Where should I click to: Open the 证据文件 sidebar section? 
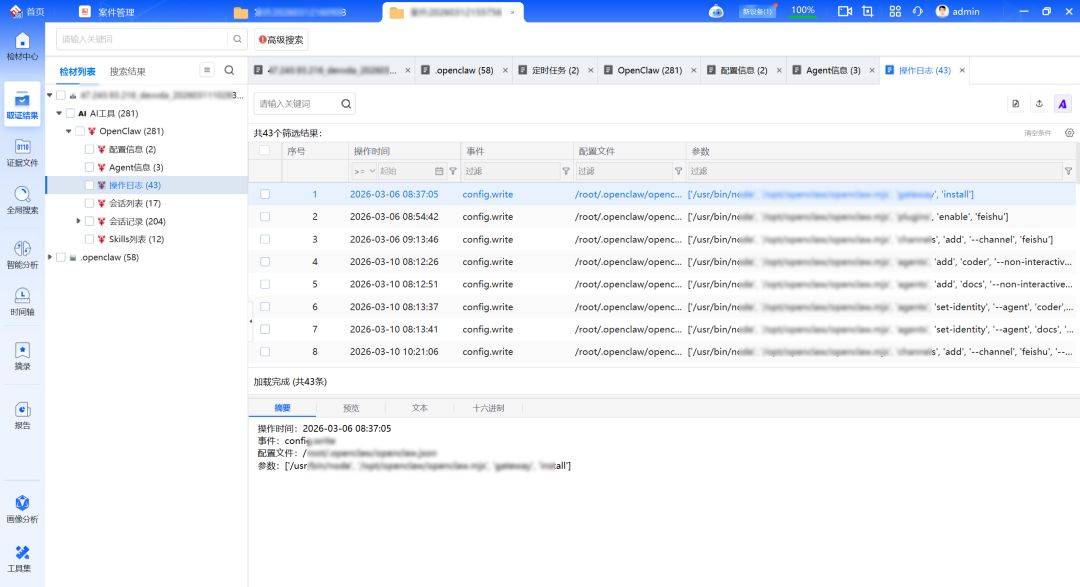22,152
